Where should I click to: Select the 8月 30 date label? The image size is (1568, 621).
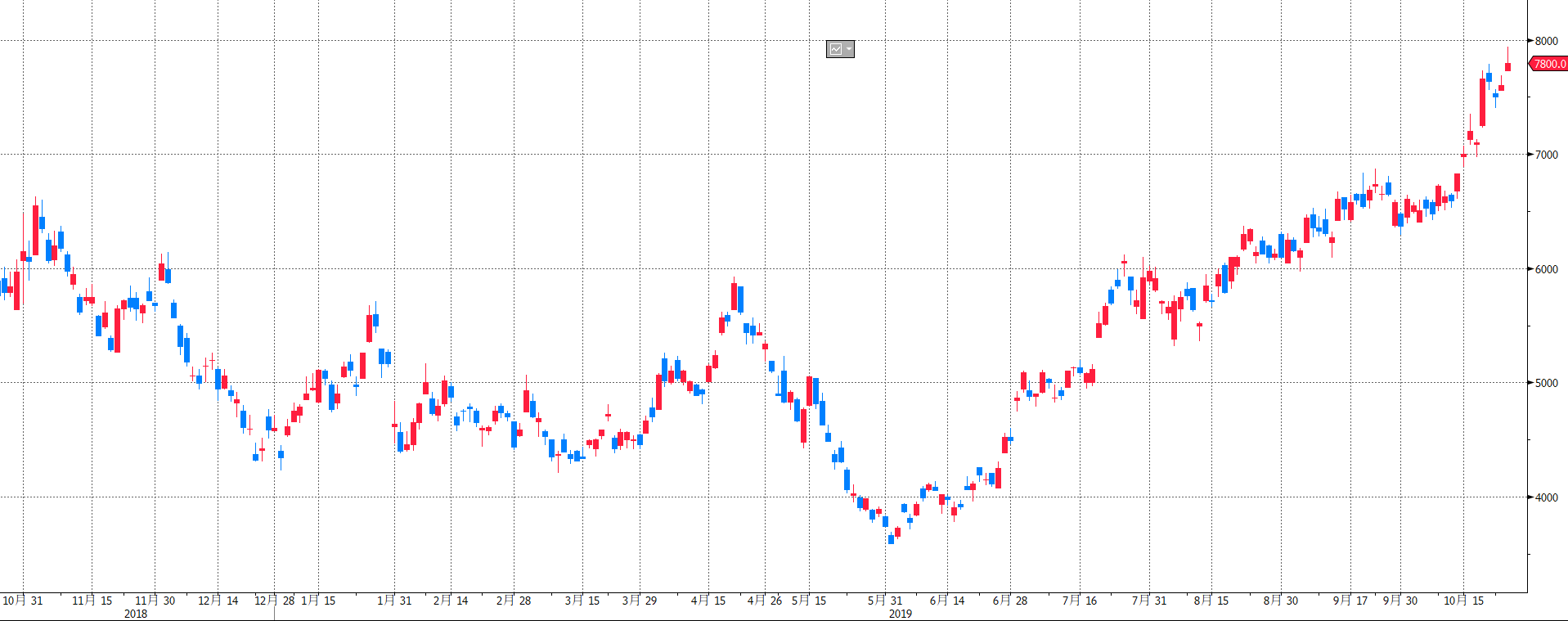(x=1281, y=601)
